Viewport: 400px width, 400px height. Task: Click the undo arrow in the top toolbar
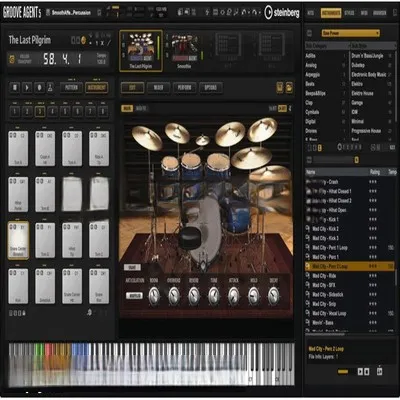pyautogui.click(x=244, y=12)
